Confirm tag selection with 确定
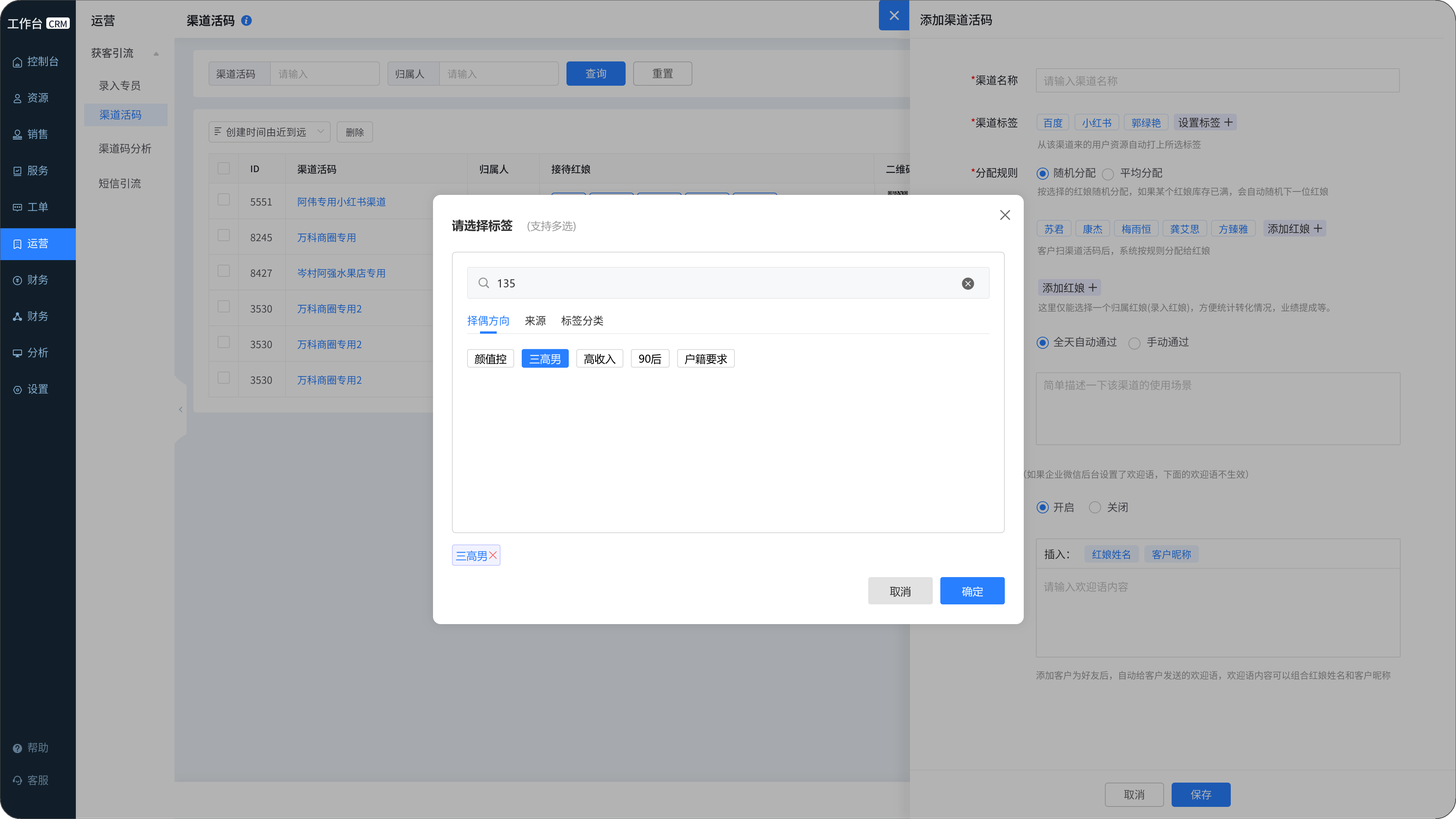The width and height of the screenshot is (1456, 819). coord(971,591)
